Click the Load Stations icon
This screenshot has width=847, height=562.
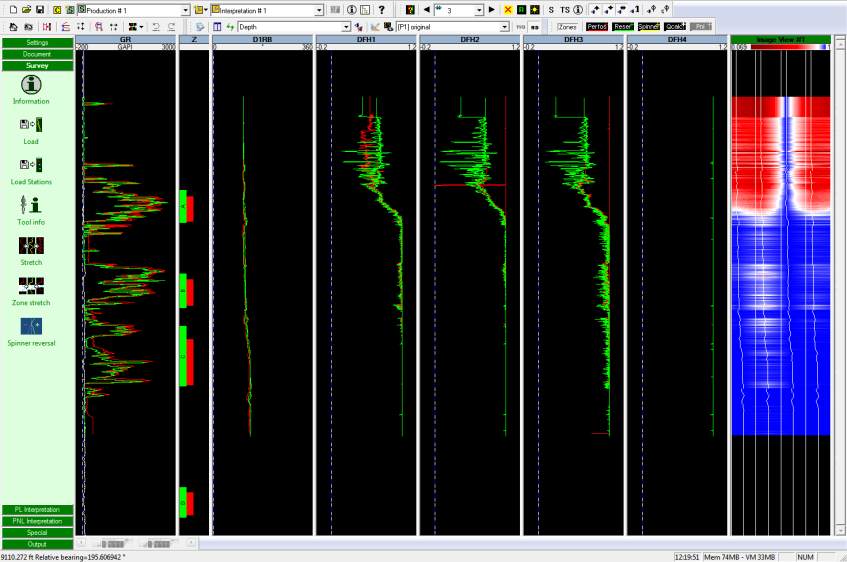(31, 165)
